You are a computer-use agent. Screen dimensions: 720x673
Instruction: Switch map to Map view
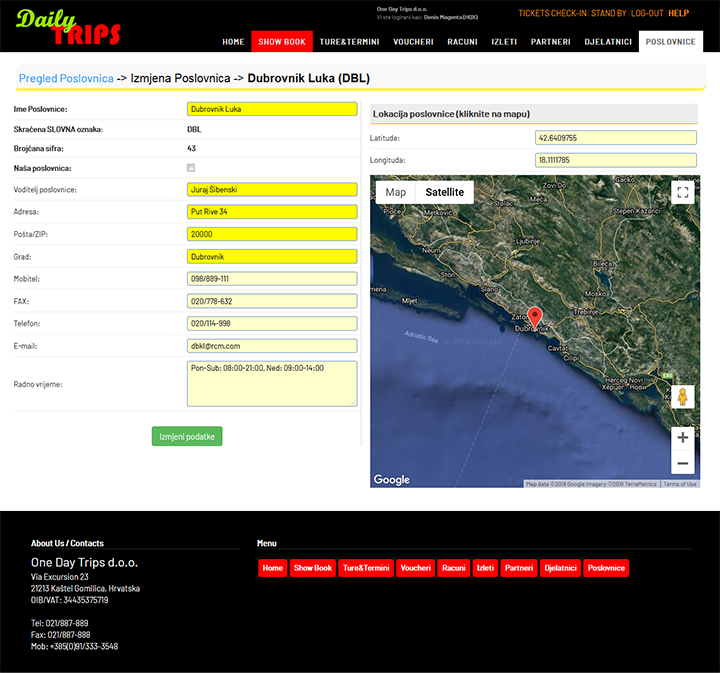click(396, 192)
